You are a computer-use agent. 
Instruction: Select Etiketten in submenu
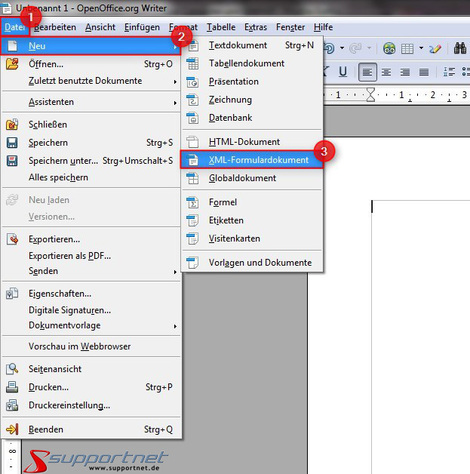(252, 220)
